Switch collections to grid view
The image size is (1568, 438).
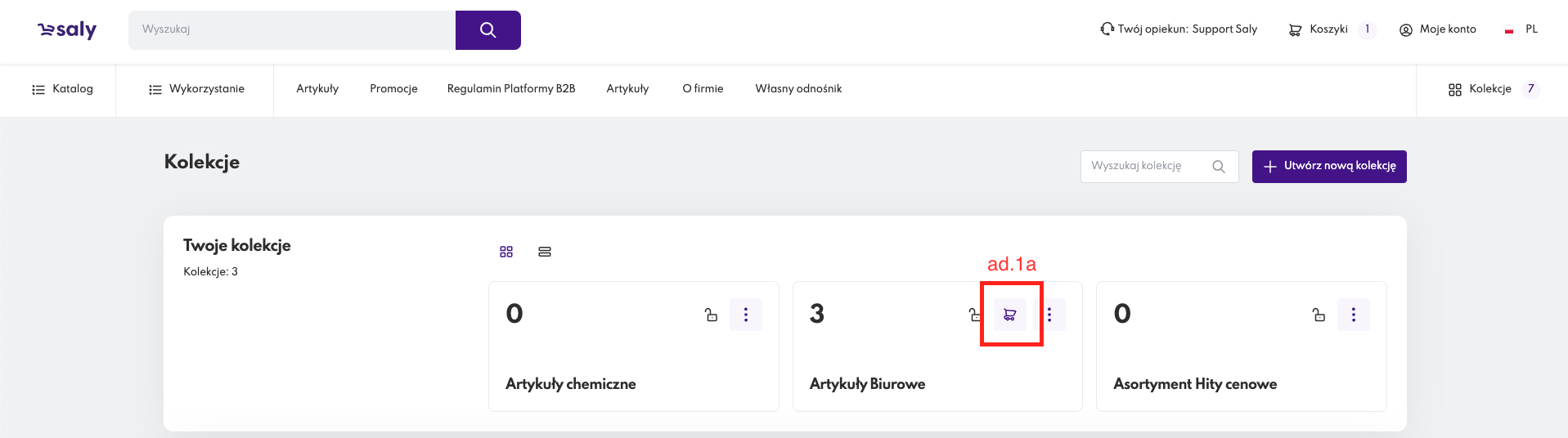click(506, 252)
